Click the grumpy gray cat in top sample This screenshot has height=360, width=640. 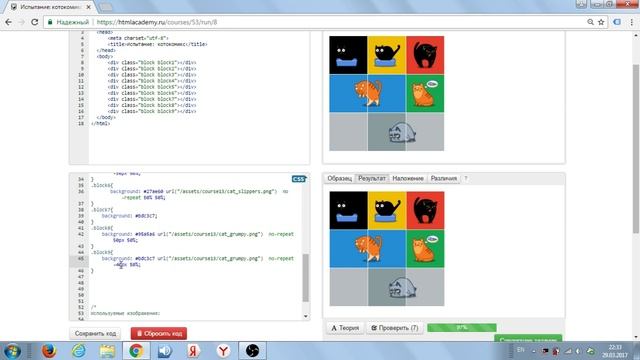coord(402,133)
